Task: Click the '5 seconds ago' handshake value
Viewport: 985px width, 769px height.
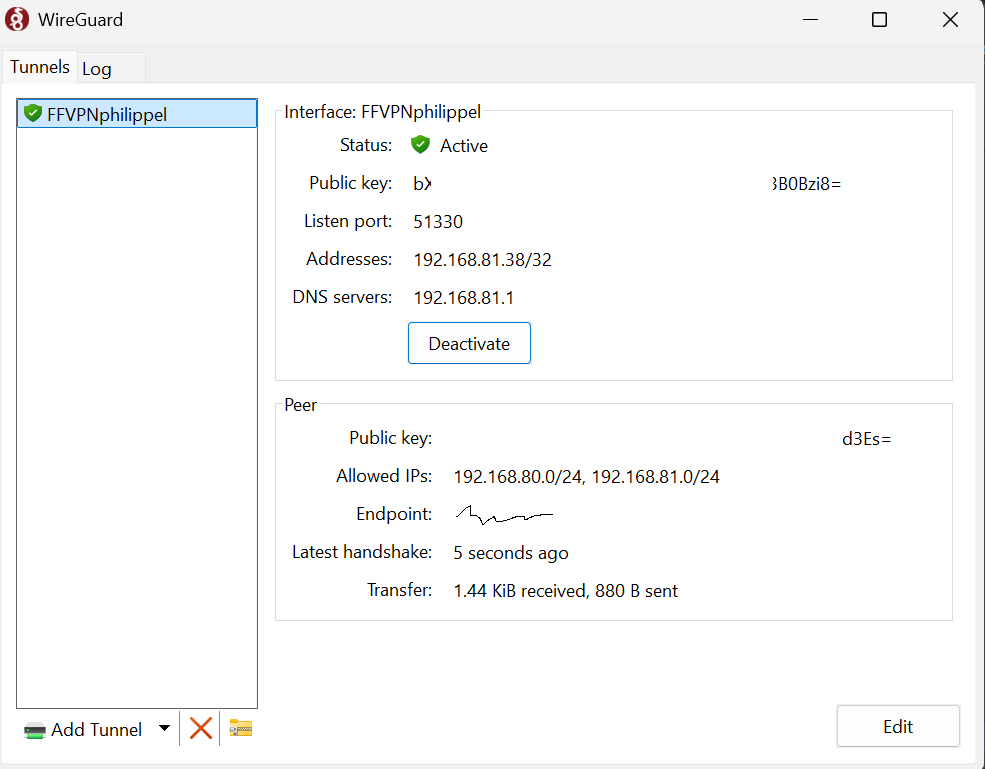Action: (x=511, y=553)
